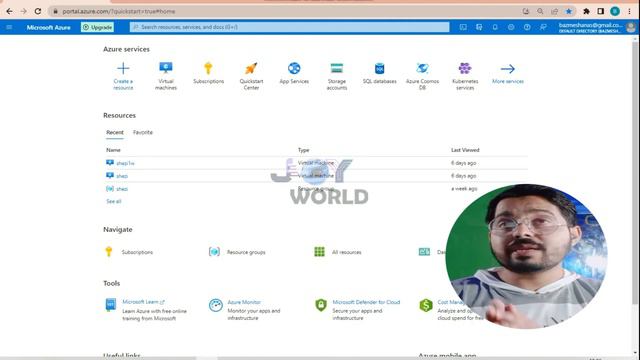Screen dimensions: 640x360
Task: Click the Azure Monitor gauge icon
Action: [216, 305]
